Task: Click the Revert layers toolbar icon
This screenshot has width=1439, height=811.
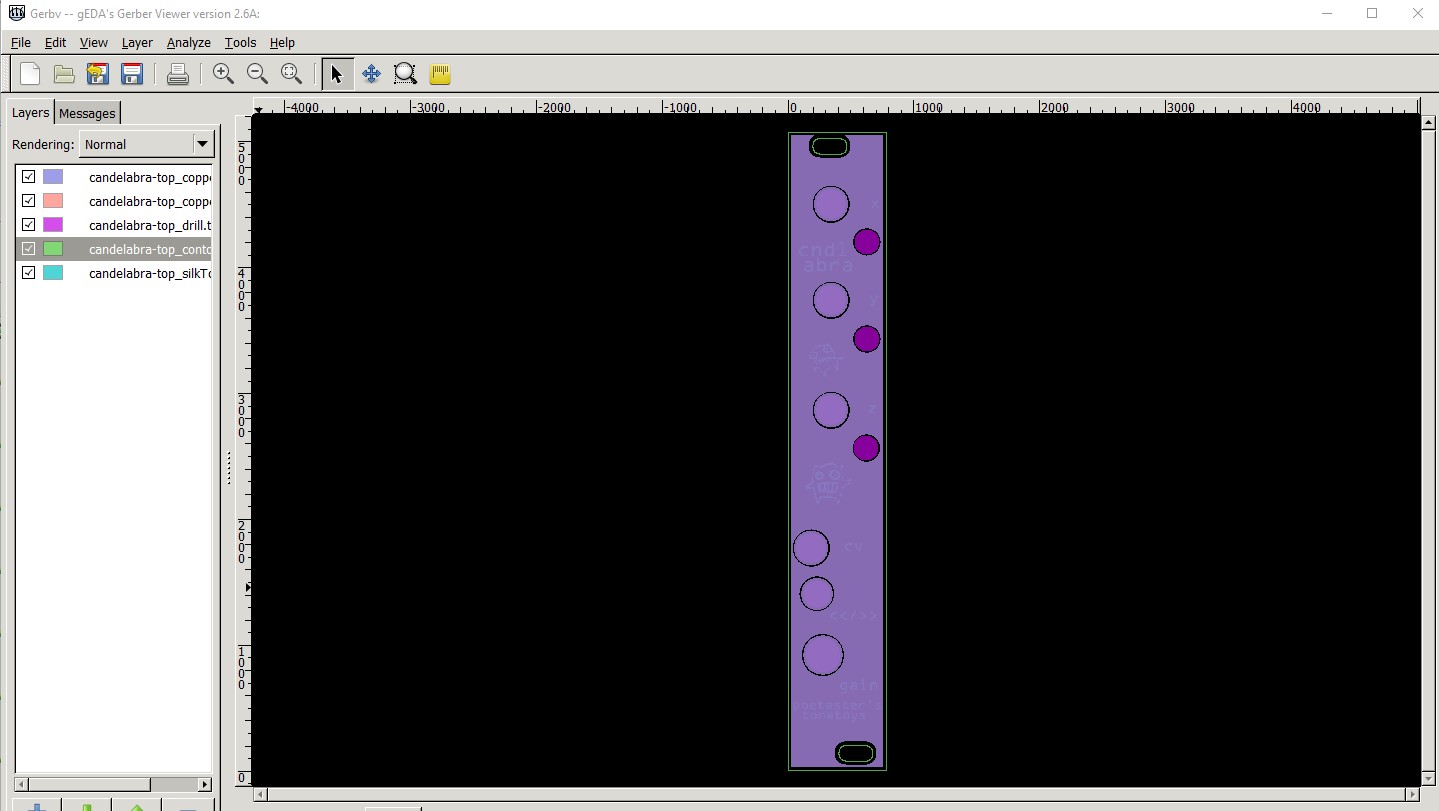Action: (x=97, y=74)
